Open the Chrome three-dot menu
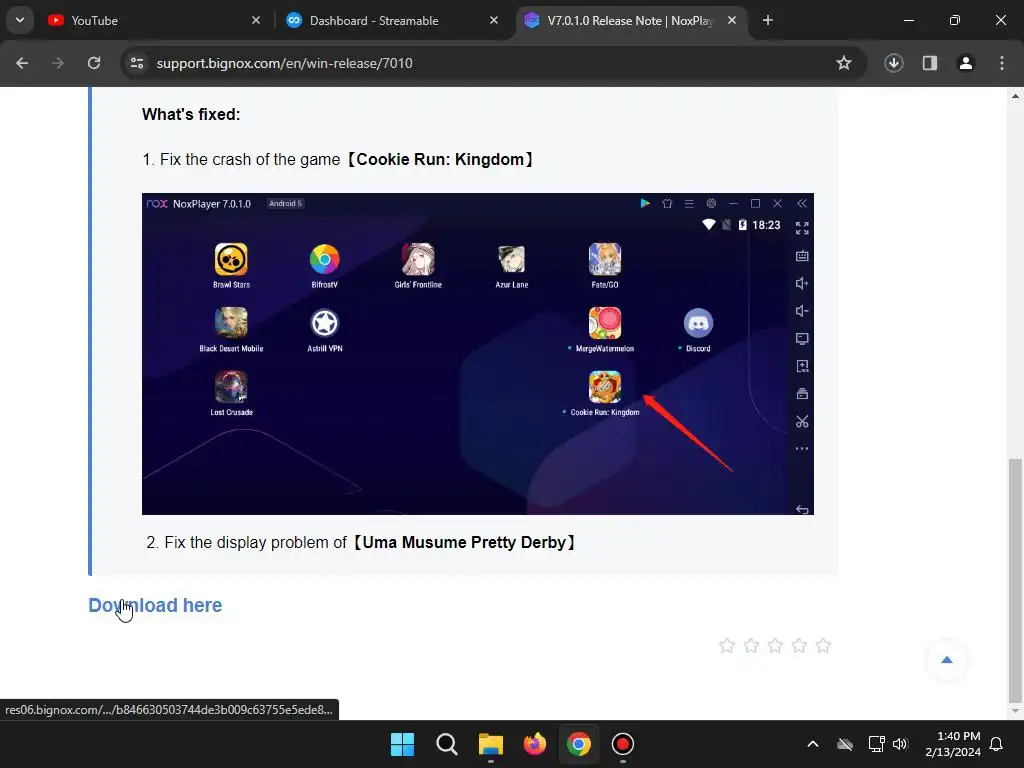 point(1002,63)
